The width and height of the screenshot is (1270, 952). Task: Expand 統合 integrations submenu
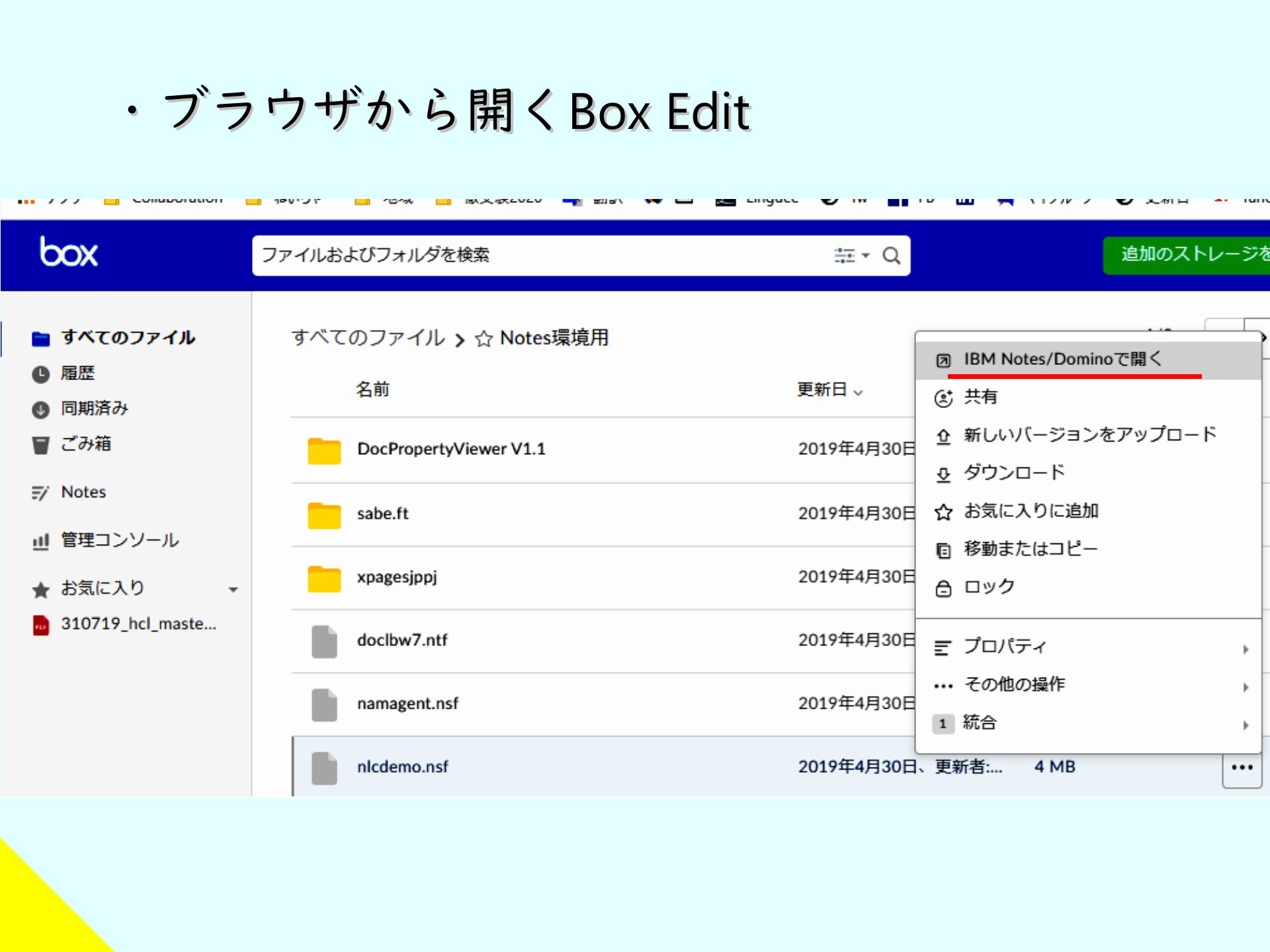pyautogui.click(x=1088, y=723)
